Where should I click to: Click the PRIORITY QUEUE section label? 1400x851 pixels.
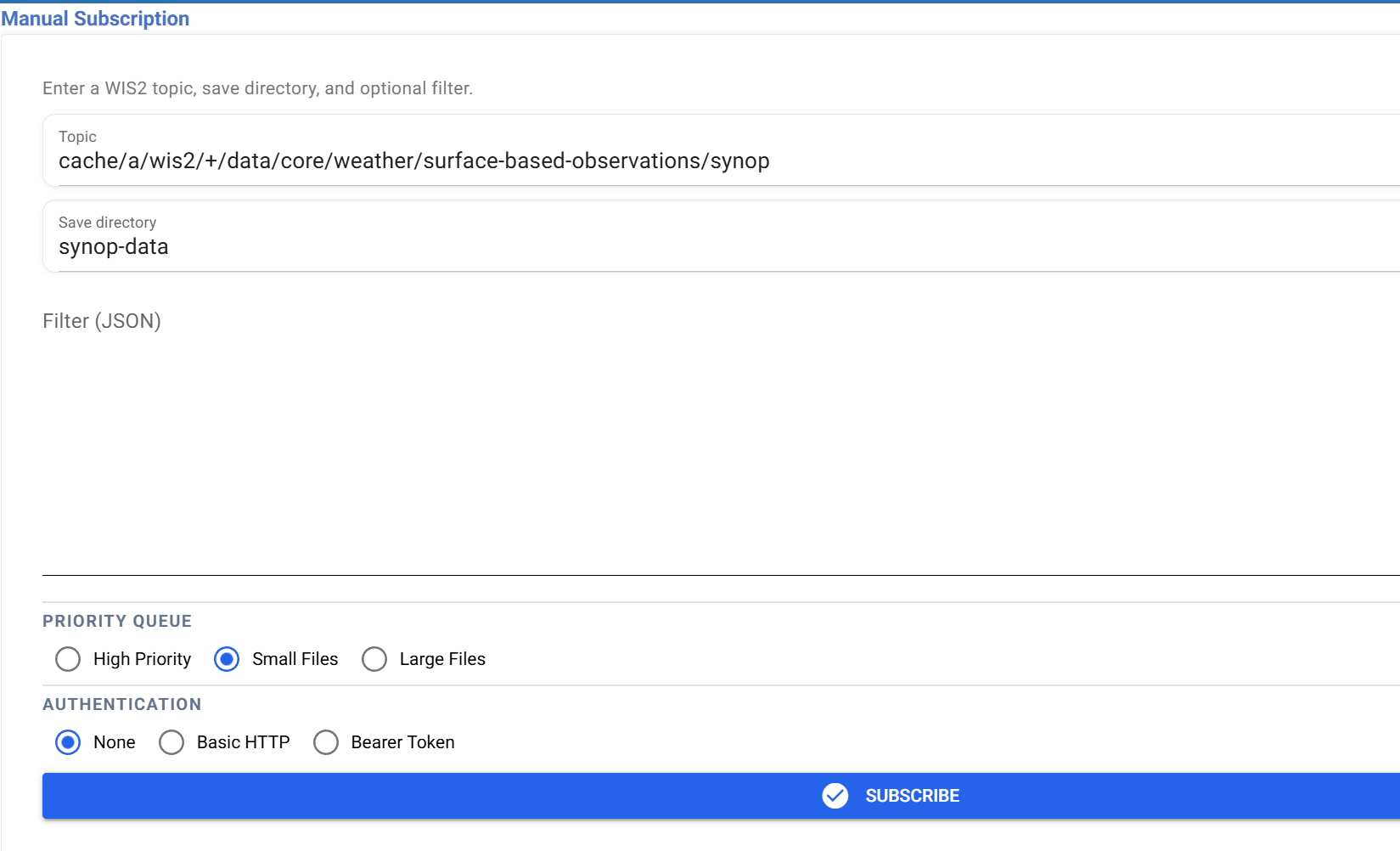click(x=117, y=621)
